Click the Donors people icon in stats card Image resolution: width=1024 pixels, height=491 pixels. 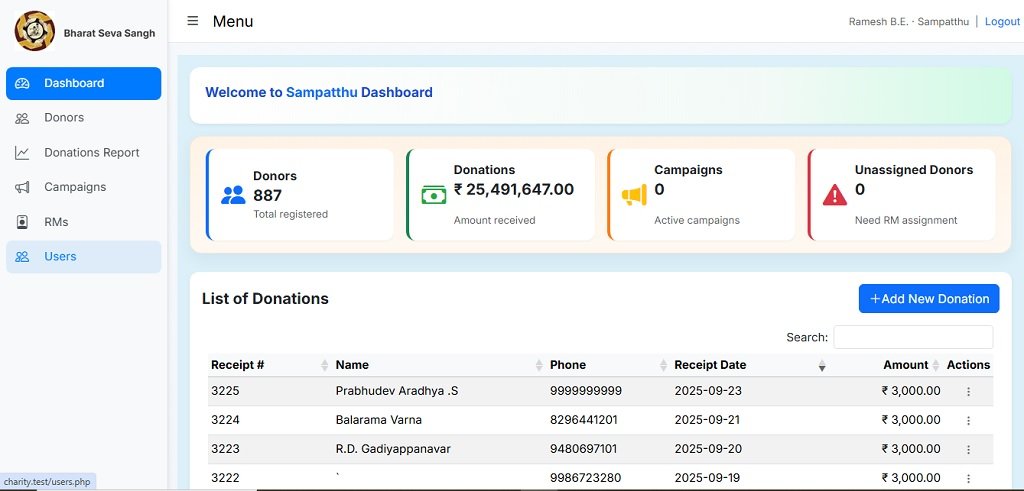tap(233, 195)
